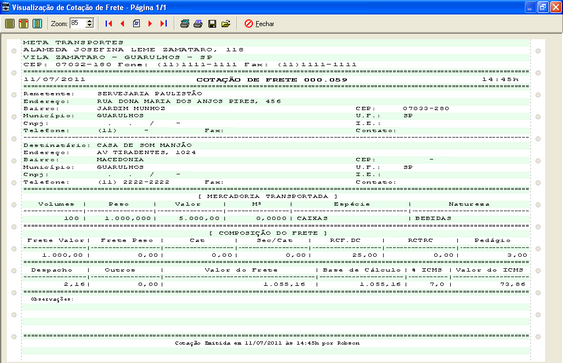Image resolution: width=563 pixels, height=363 pixels.
Task: Click Valor do Frete '1.055,16'
Action: tap(284, 284)
